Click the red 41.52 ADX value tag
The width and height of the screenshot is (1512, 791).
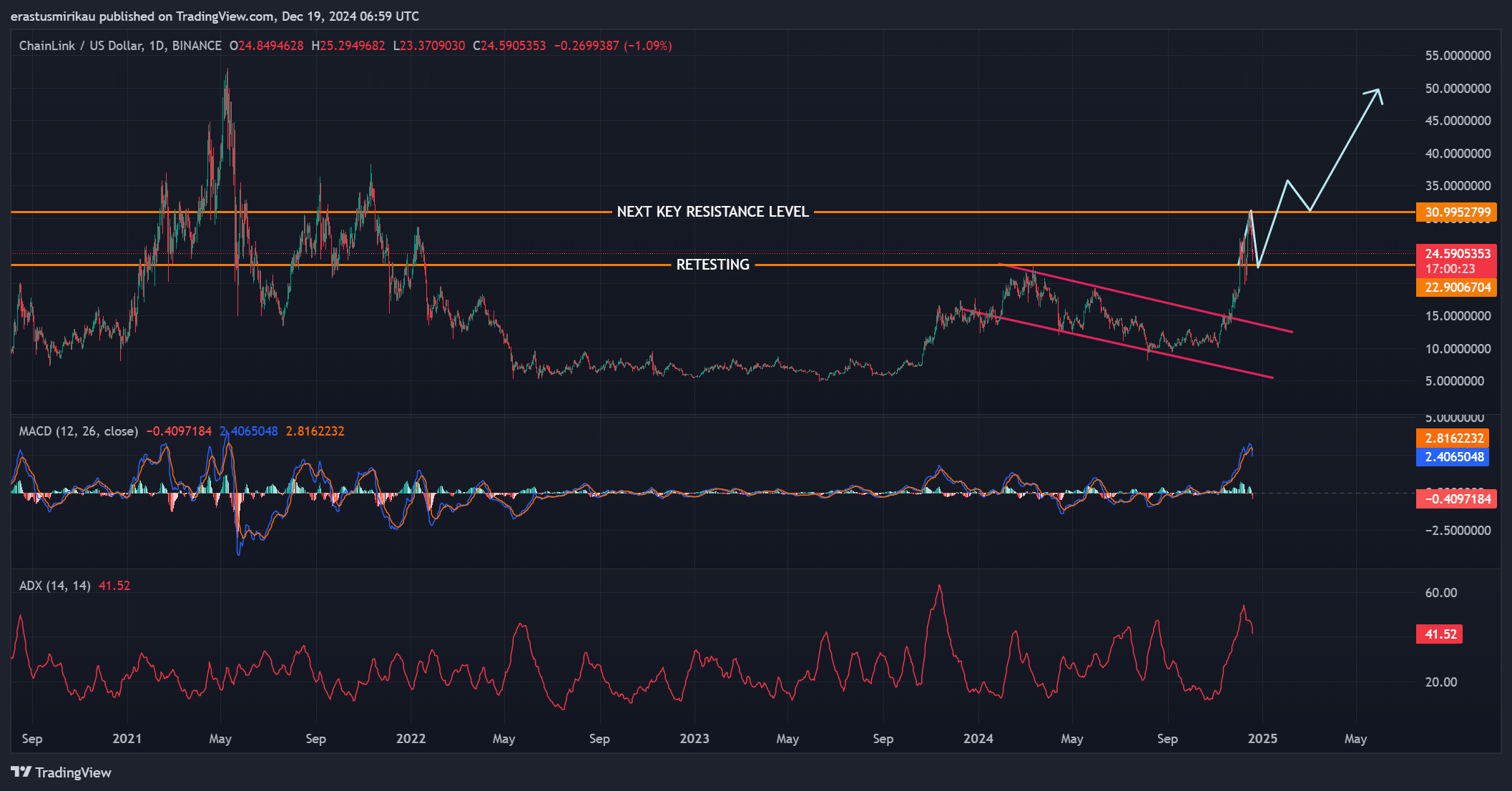pos(1439,634)
